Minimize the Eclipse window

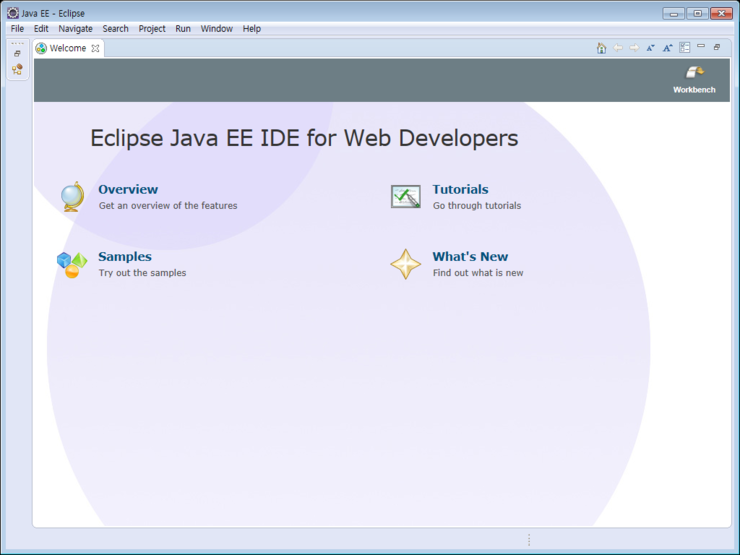[x=673, y=13]
